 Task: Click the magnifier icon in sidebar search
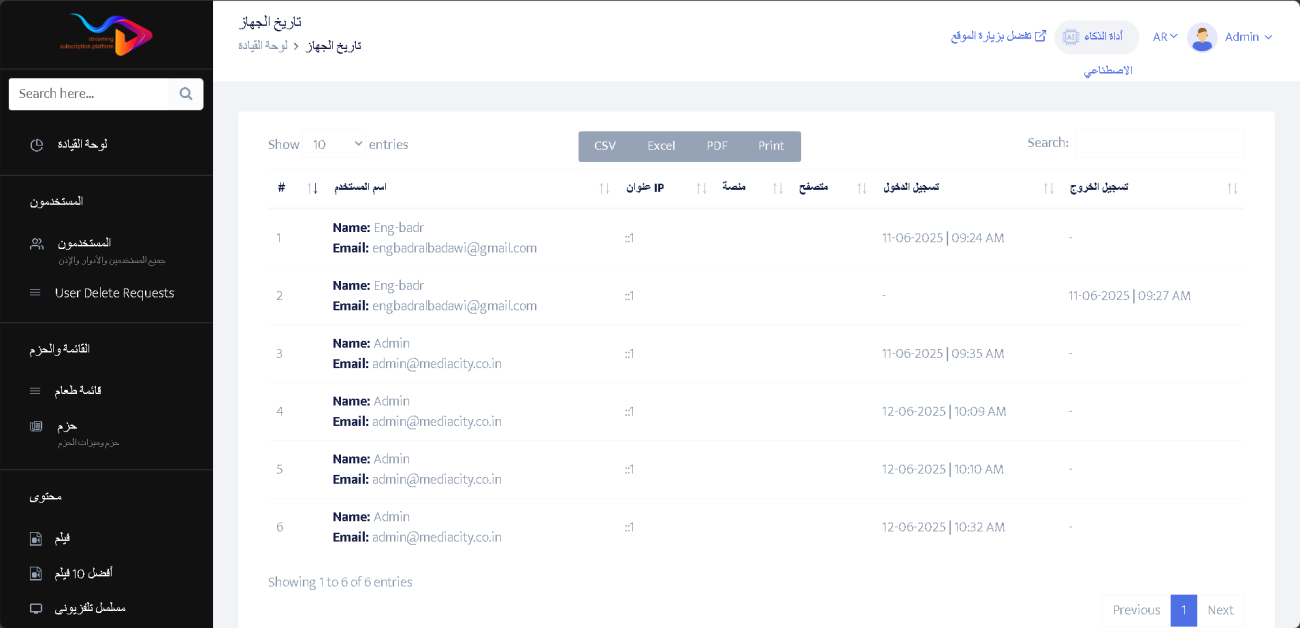[x=186, y=94]
